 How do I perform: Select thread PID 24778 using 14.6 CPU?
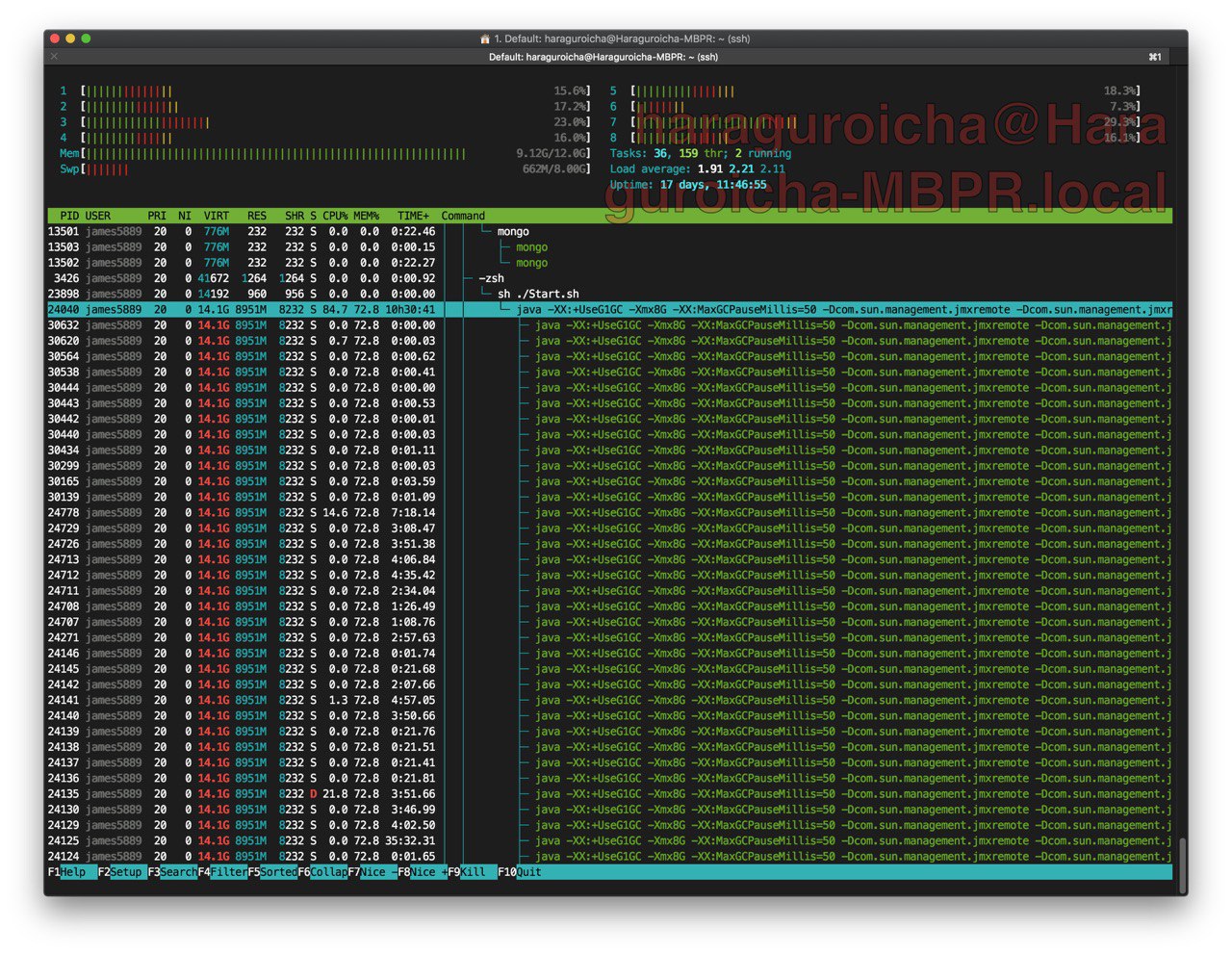point(609,513)
